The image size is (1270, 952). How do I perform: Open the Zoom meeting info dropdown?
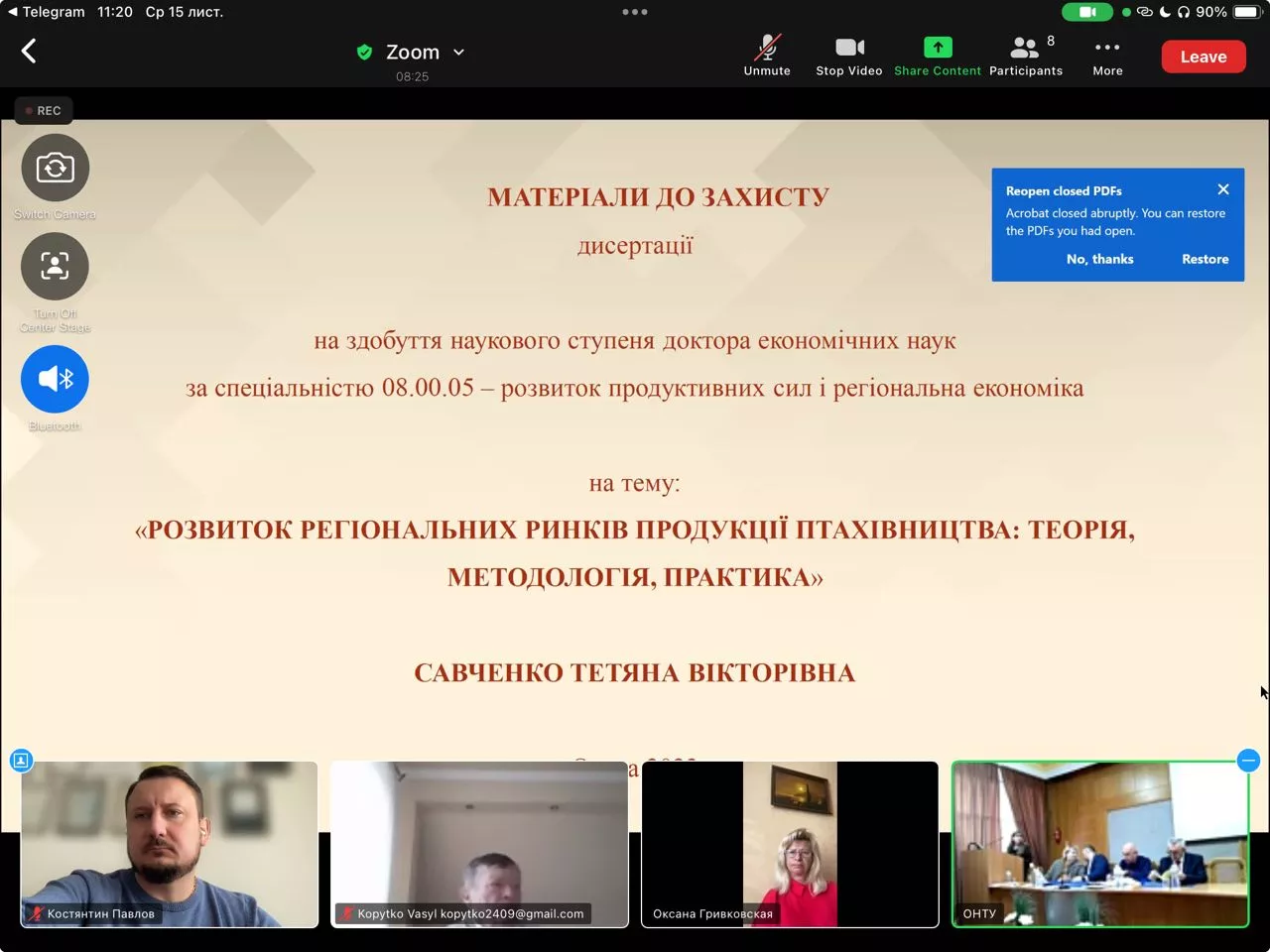coord(457,52)
